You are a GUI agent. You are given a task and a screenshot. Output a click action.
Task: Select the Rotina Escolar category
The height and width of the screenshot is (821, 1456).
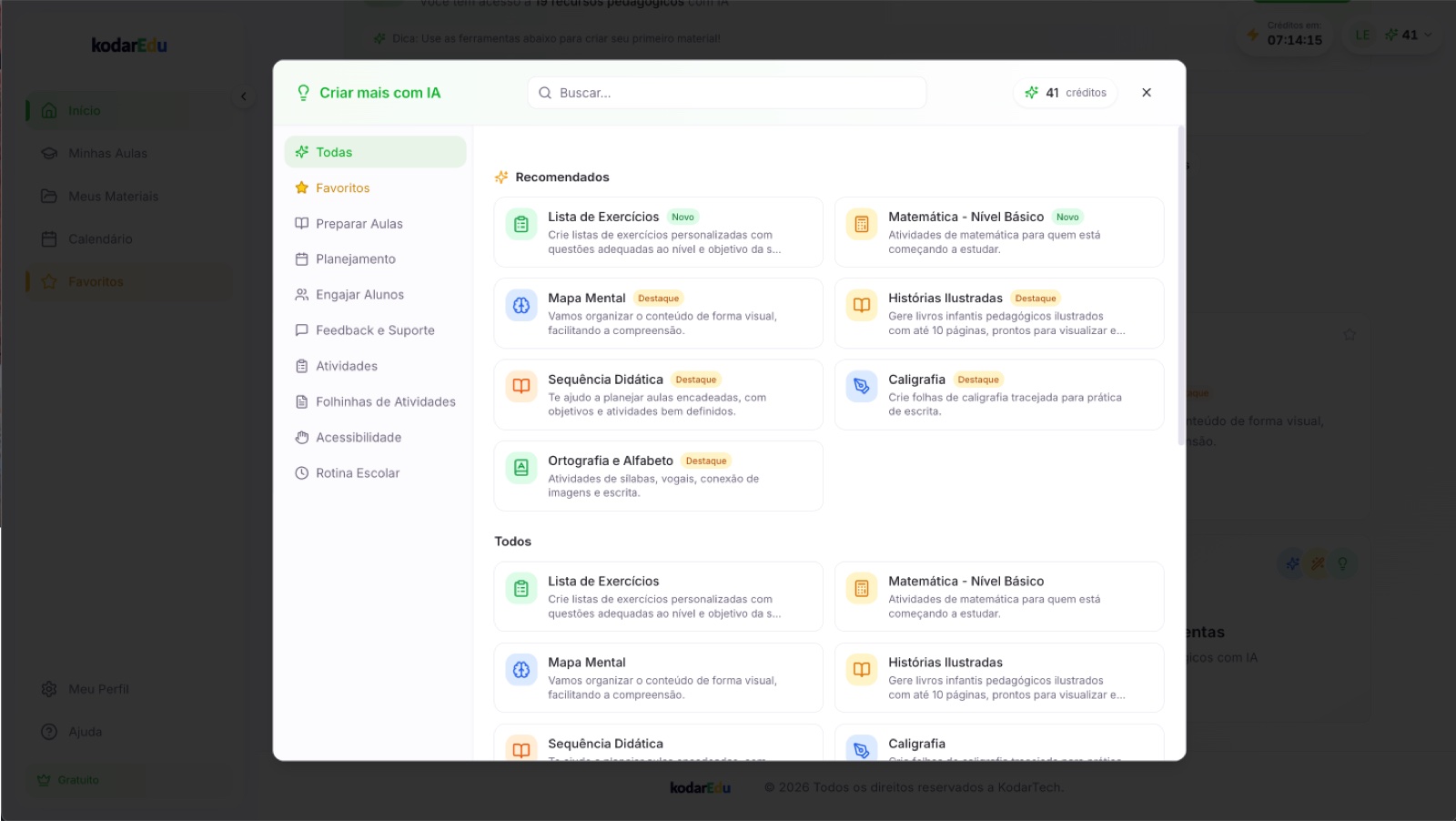[x=375, y=472]
